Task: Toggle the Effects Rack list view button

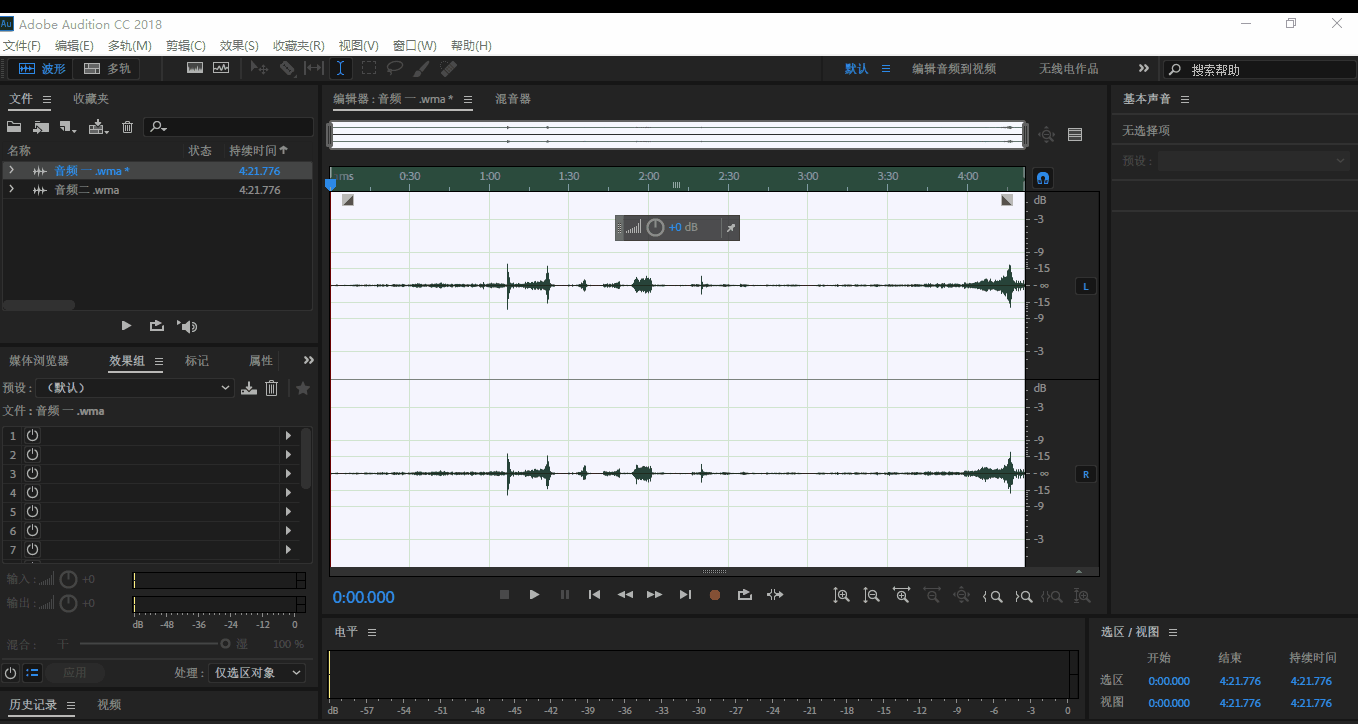Action: [32, 673]
